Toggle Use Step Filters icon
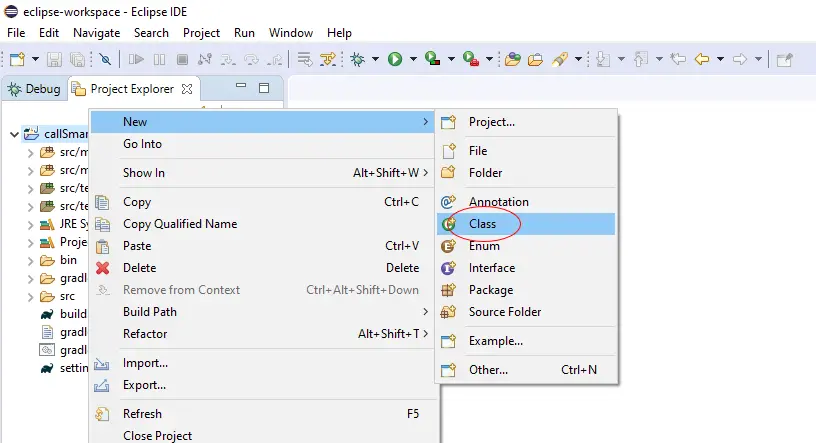 point(328,59)
